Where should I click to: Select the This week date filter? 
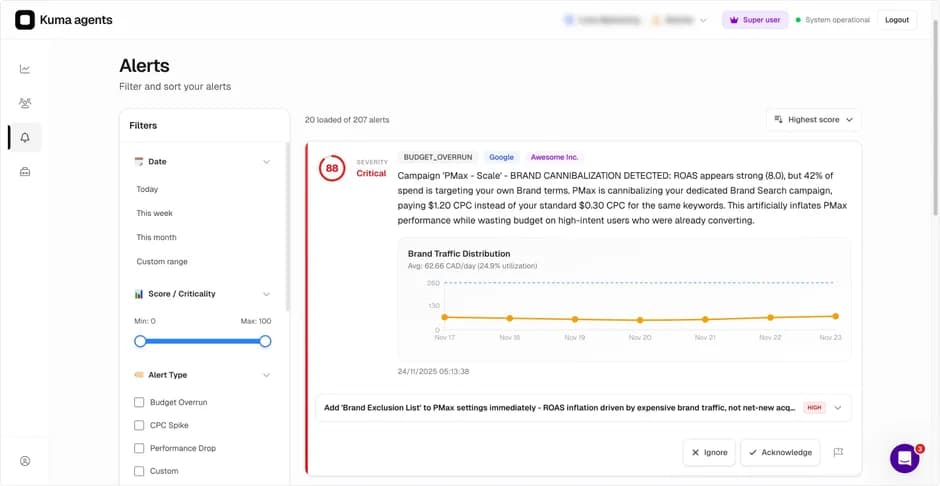(x=154, y=213)
